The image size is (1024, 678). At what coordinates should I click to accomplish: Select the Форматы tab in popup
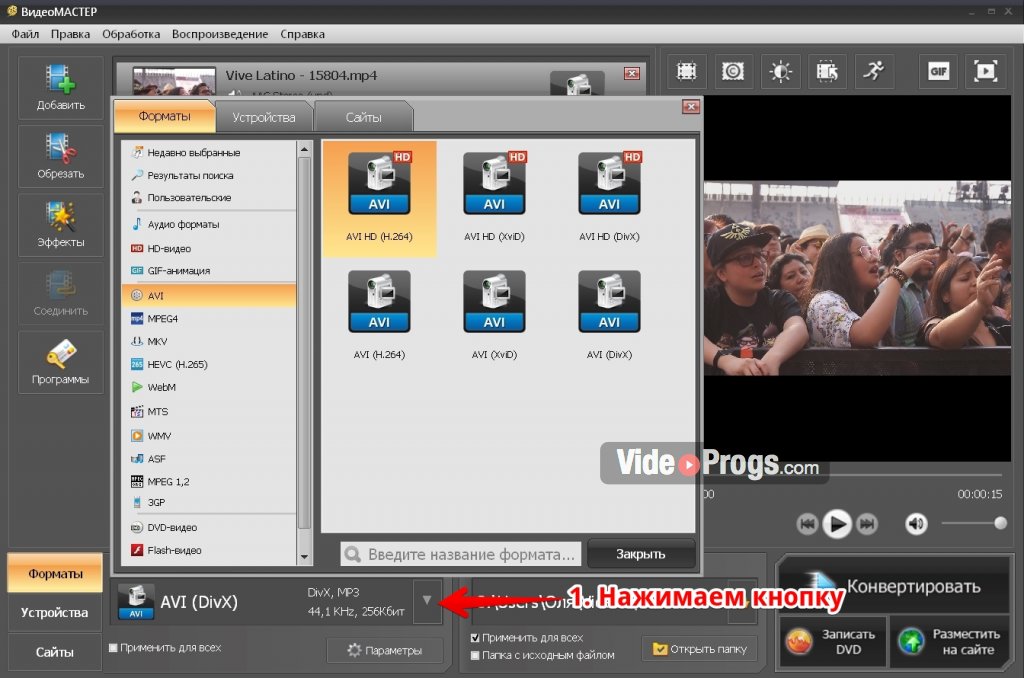click(164, 116)
